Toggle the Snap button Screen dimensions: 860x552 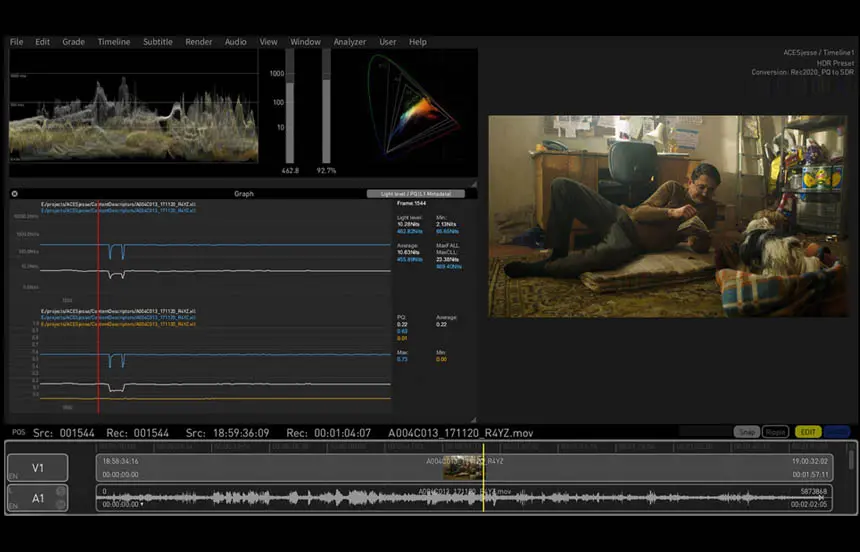tap(746, 432)
